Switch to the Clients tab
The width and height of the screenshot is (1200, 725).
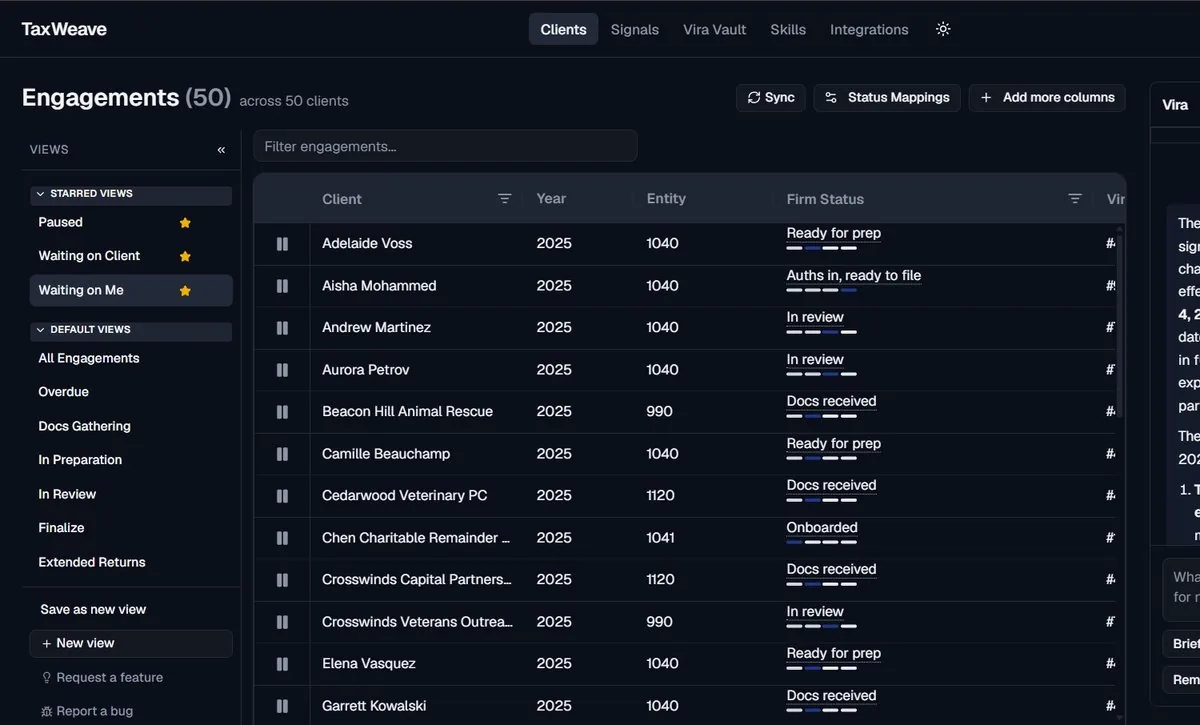pyautogui.click(x=563, y=29)
